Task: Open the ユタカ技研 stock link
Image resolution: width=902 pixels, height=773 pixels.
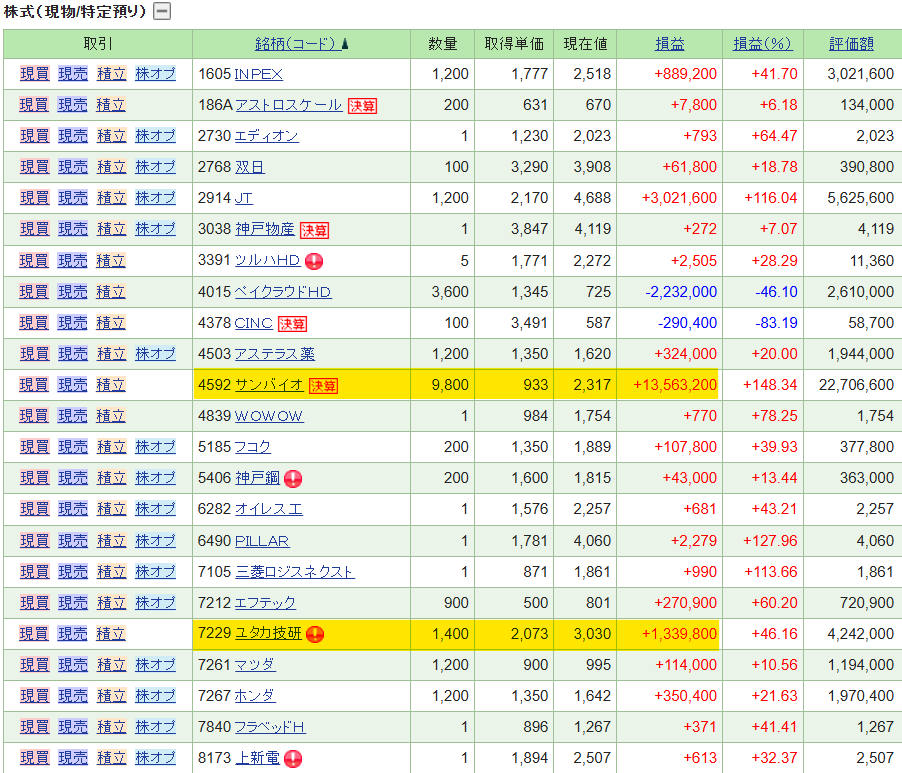Action: click(x=267, y=634)
